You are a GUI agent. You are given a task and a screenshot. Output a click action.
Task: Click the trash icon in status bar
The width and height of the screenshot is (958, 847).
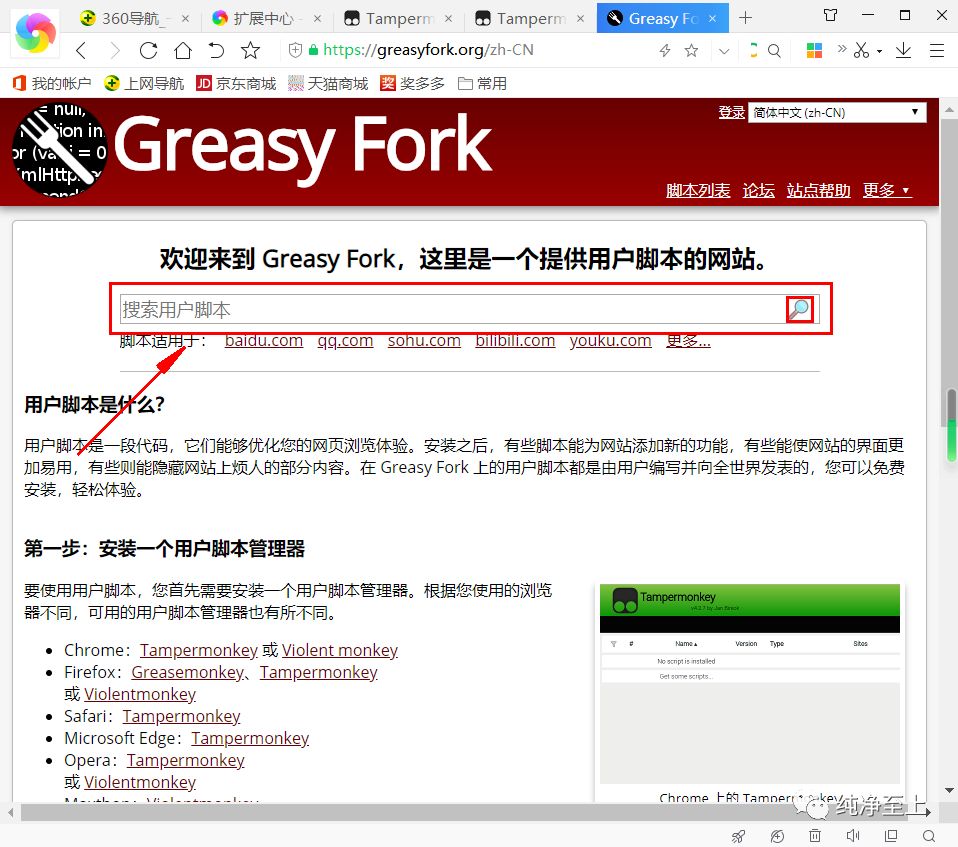[x=814, y=835]
